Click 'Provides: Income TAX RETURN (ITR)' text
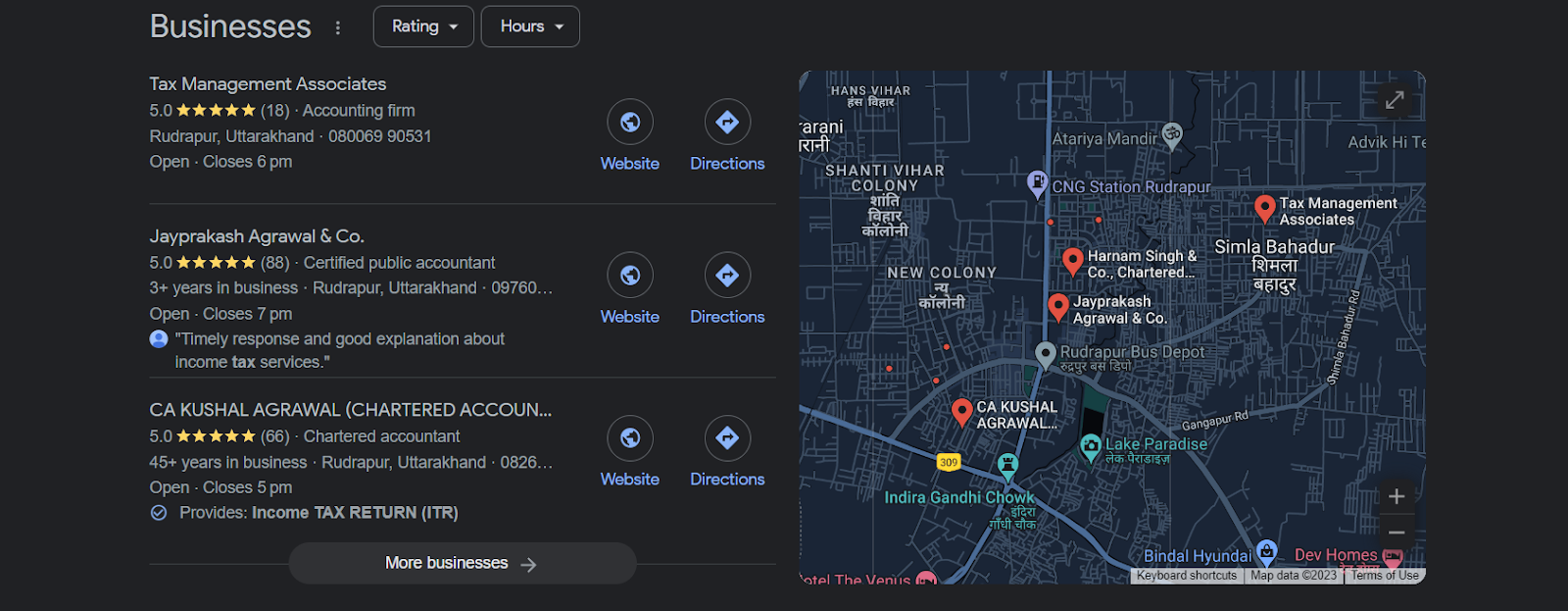The width and height of the screenshot is (1568, 611). coord(318,513)
